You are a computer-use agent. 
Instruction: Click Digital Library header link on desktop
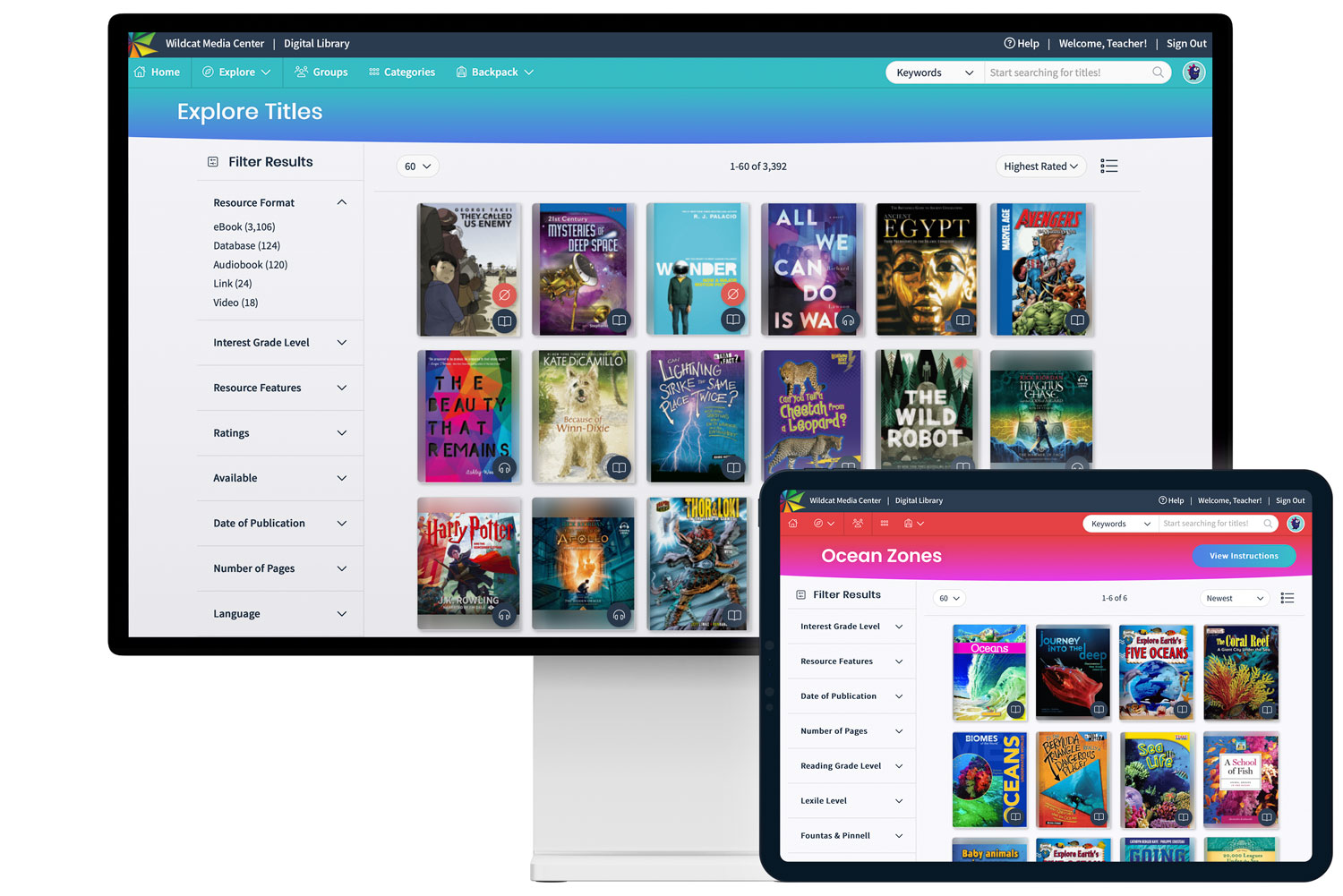pyautogui.click(x=317, y=43)
